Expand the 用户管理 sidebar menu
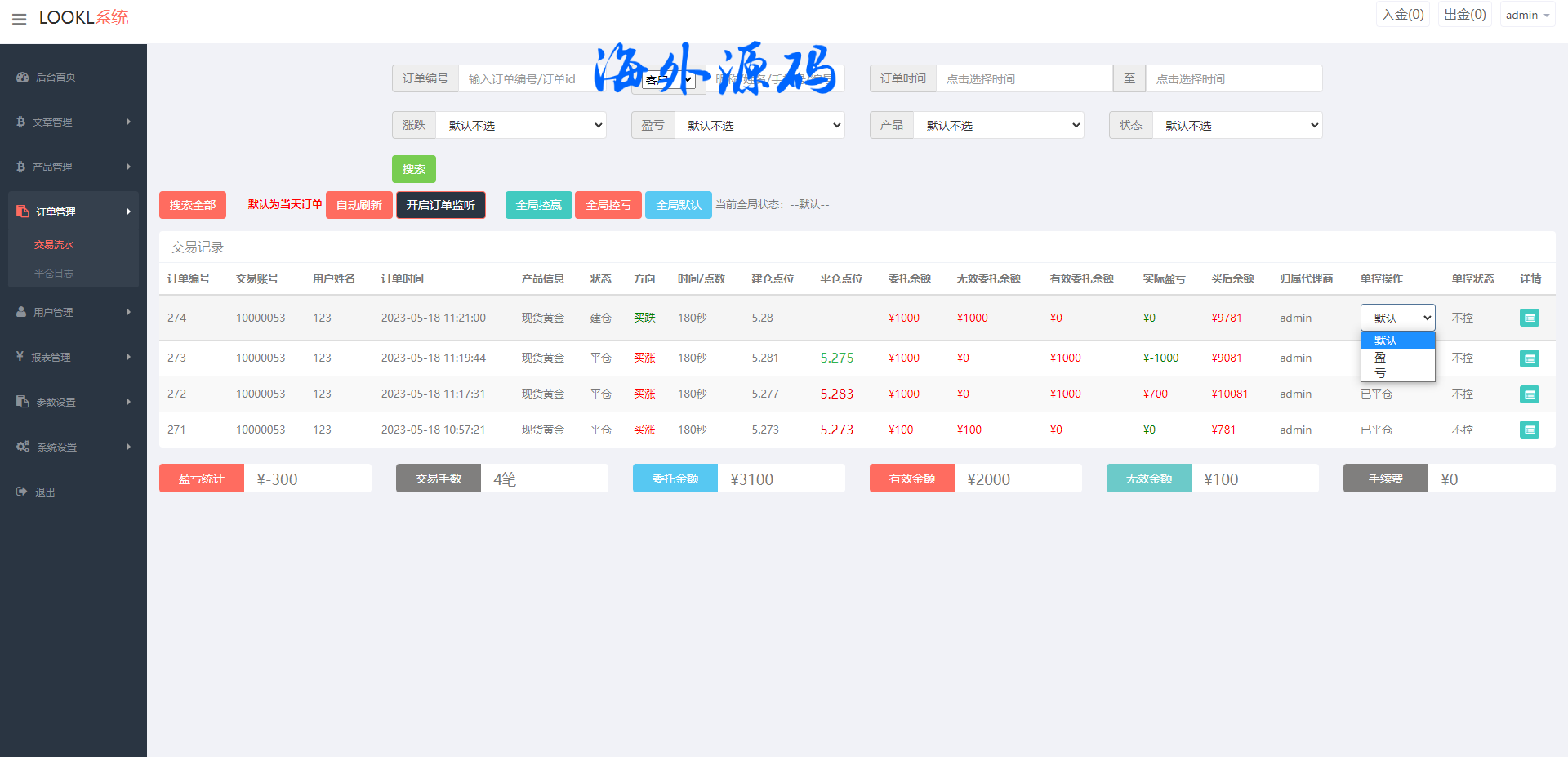Screen dimensions: 1568x757 (72, 312)
